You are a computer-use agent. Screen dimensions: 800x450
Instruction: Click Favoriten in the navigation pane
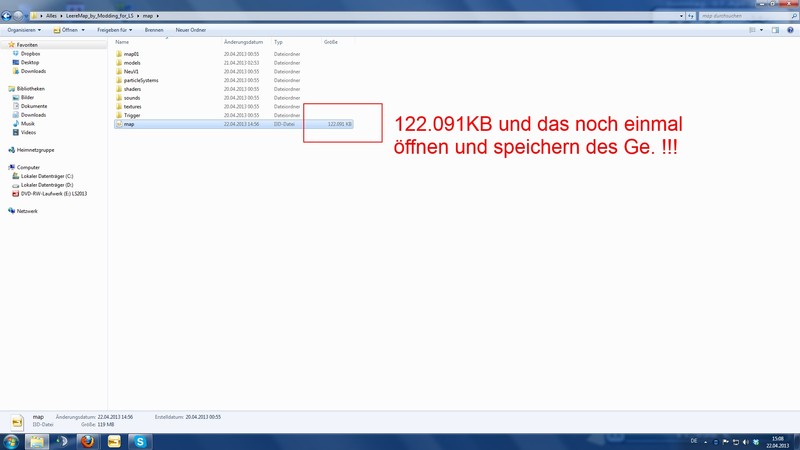[27, 45]
